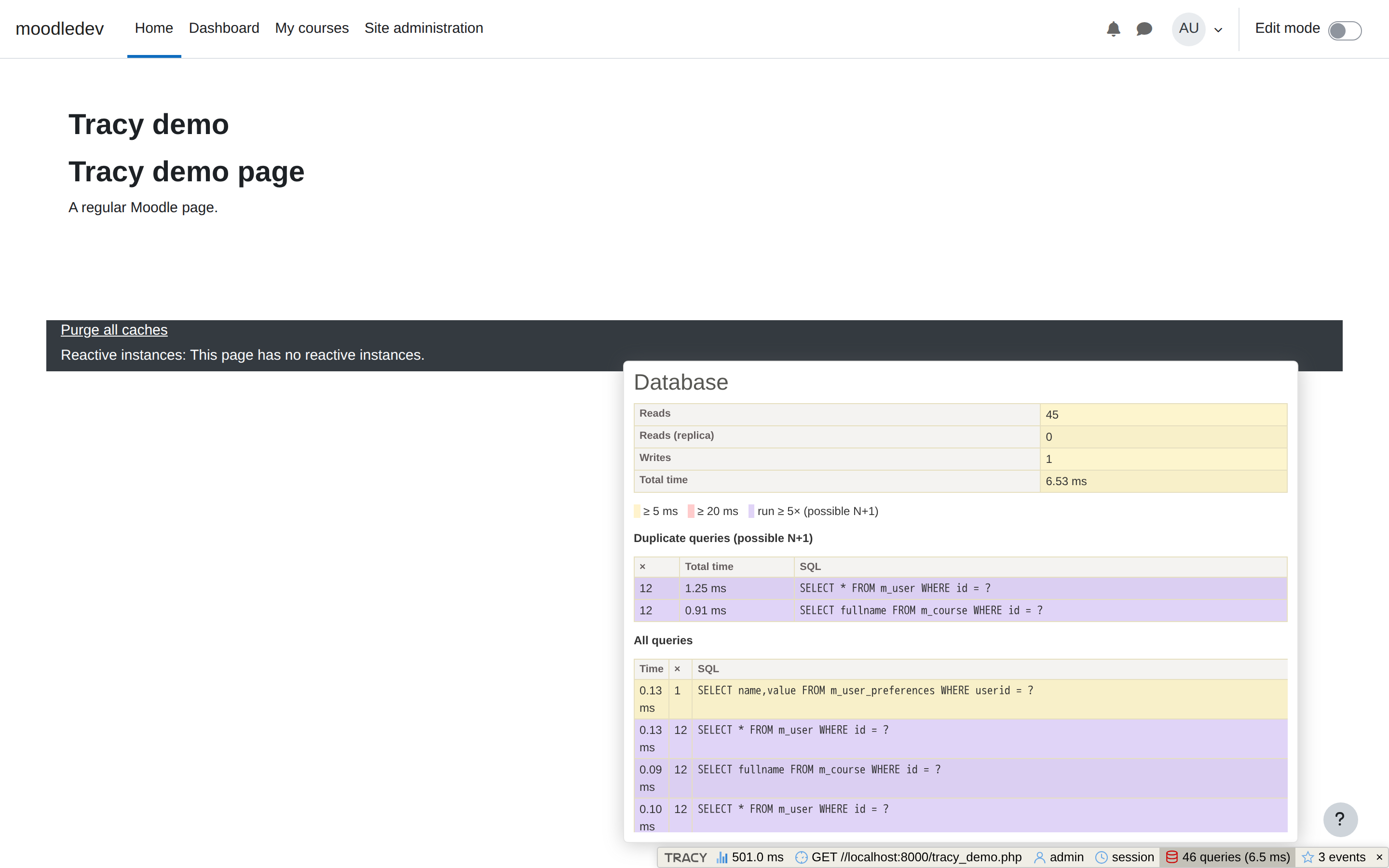Click the 1.25 ms total time cell
This screenshot has width=1389, height=868.
(736, 588)
